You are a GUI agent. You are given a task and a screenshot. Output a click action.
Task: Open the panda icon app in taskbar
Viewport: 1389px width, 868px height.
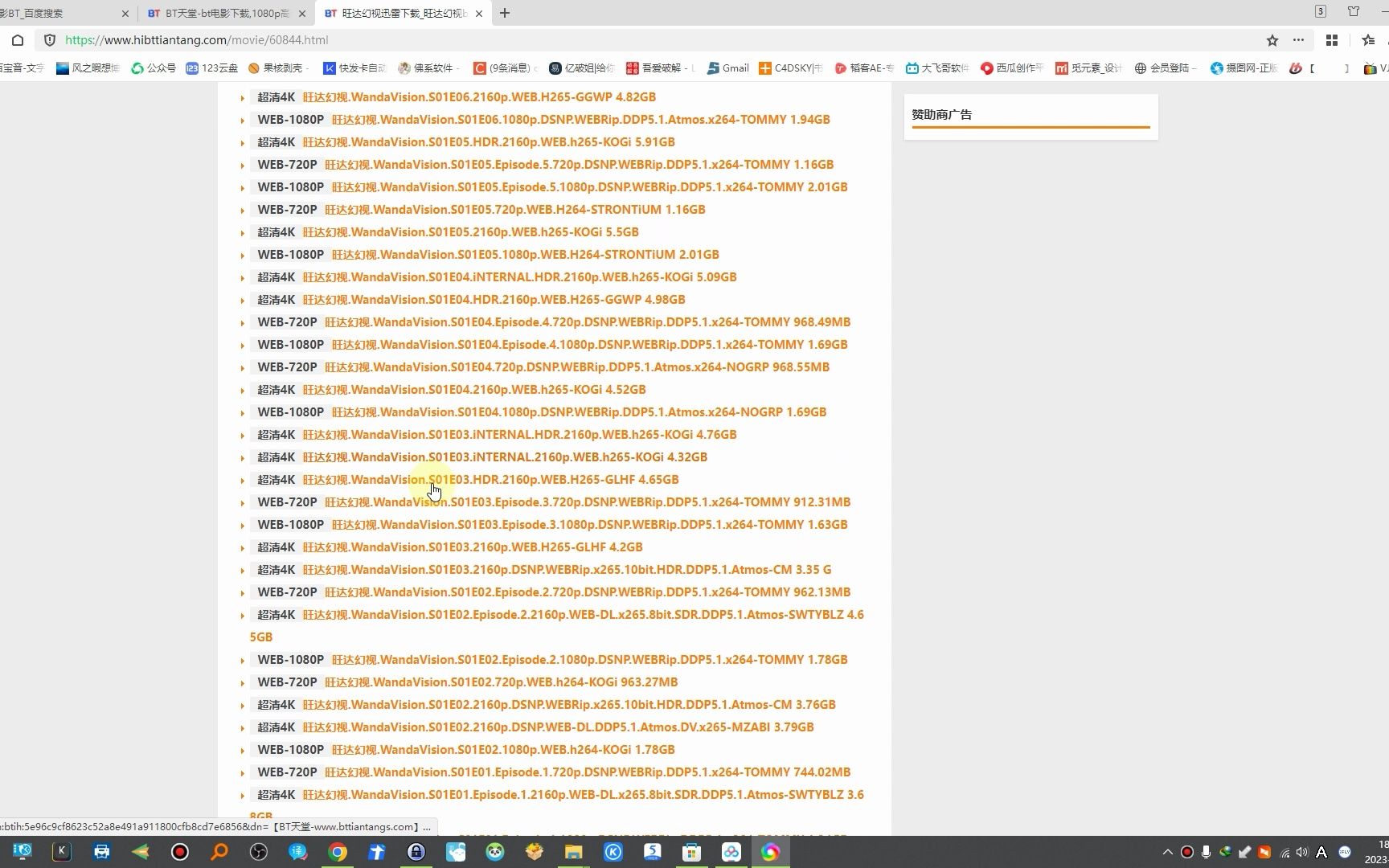(495, 852)
